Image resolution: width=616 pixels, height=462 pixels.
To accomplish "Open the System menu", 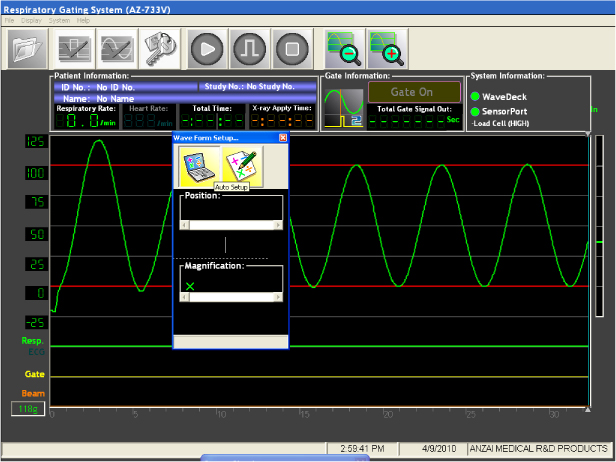I will point(58,20).
